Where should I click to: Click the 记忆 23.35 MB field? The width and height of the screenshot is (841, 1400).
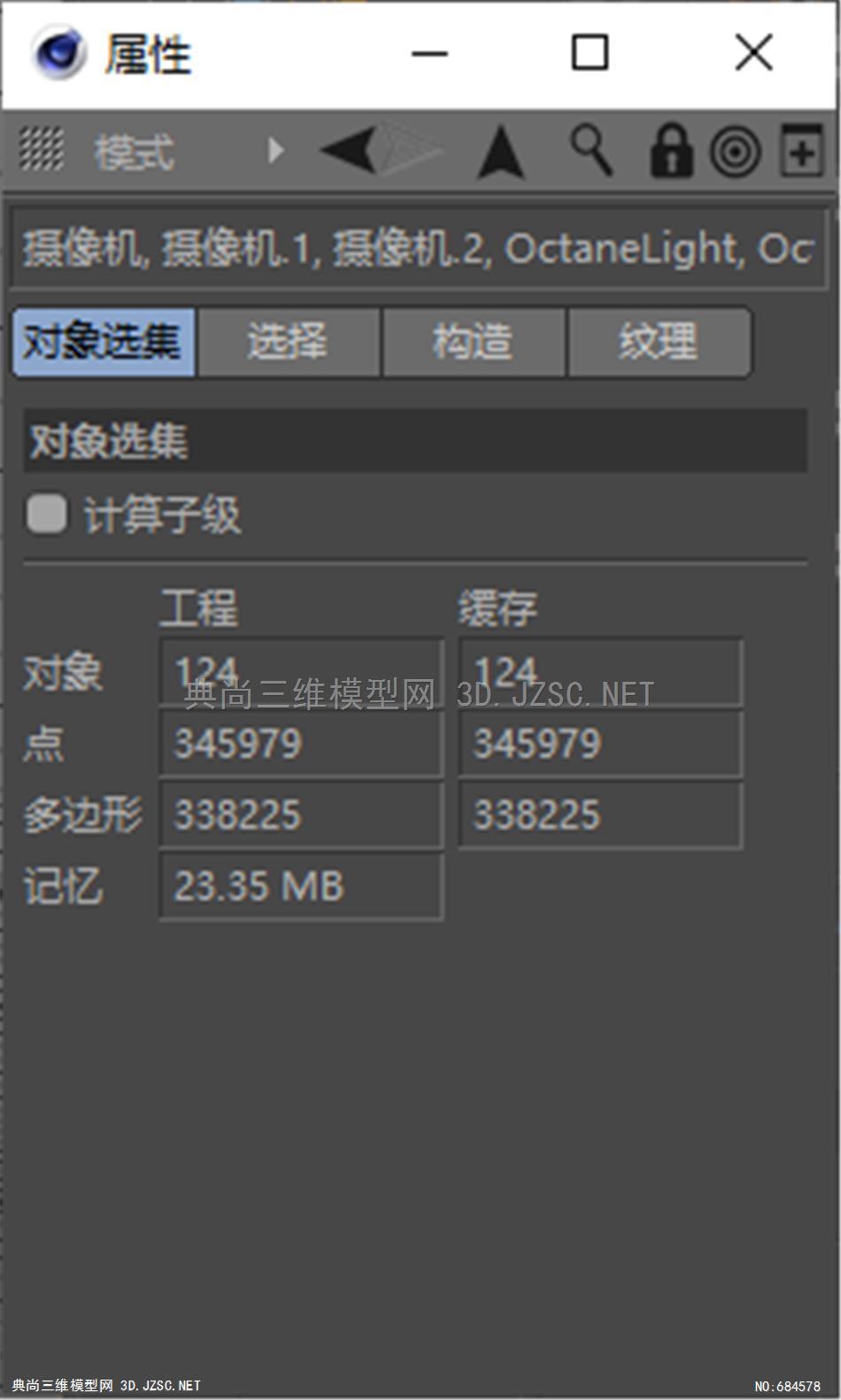click(301, 886)
